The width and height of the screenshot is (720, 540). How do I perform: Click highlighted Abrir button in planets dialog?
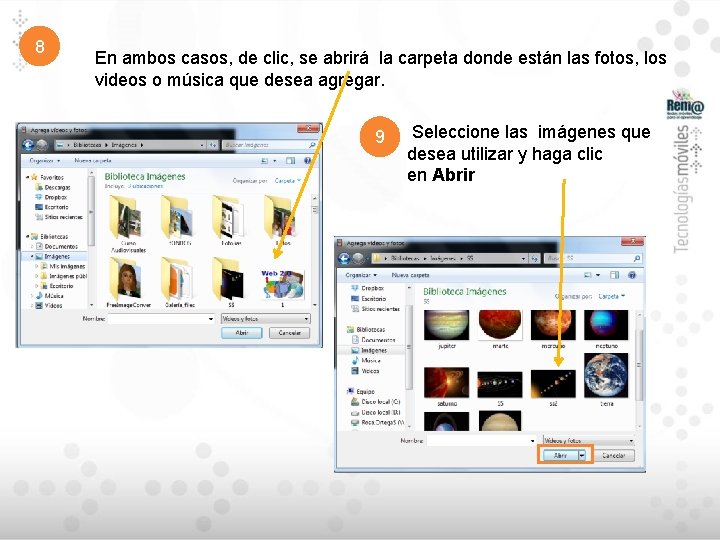[x=560, y=455]
